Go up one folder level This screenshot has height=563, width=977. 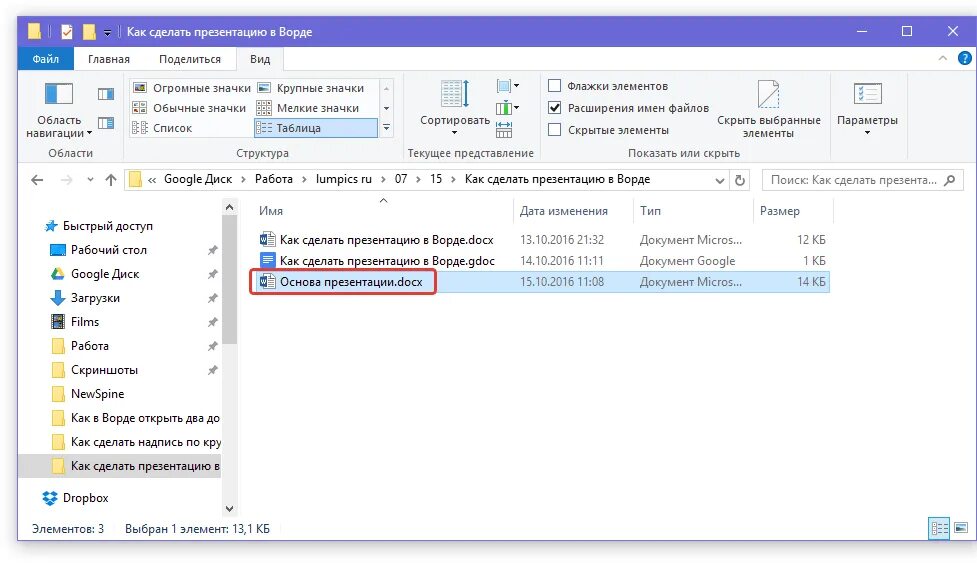111,180
